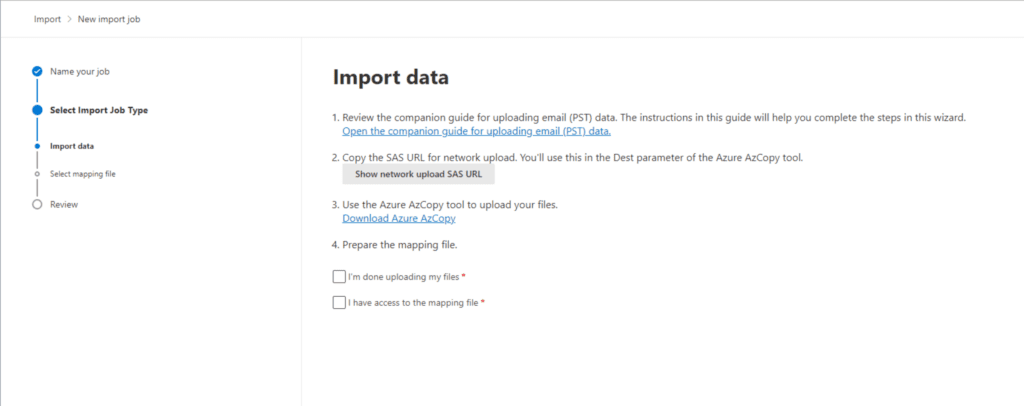
Task: Select New import job breadcrumb item
Action: (x=109, y=19)
